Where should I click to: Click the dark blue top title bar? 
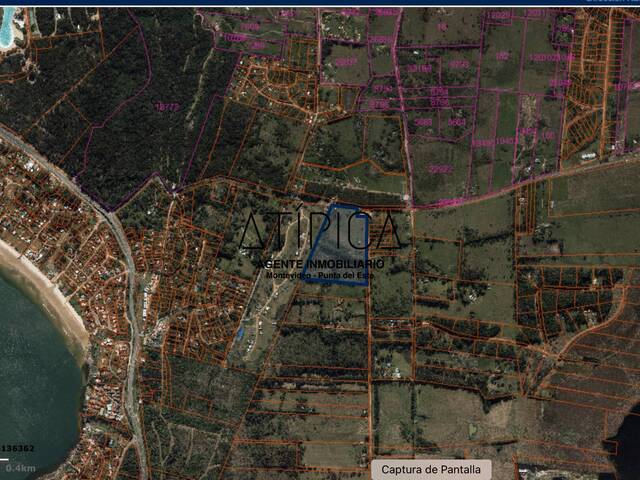320,3
